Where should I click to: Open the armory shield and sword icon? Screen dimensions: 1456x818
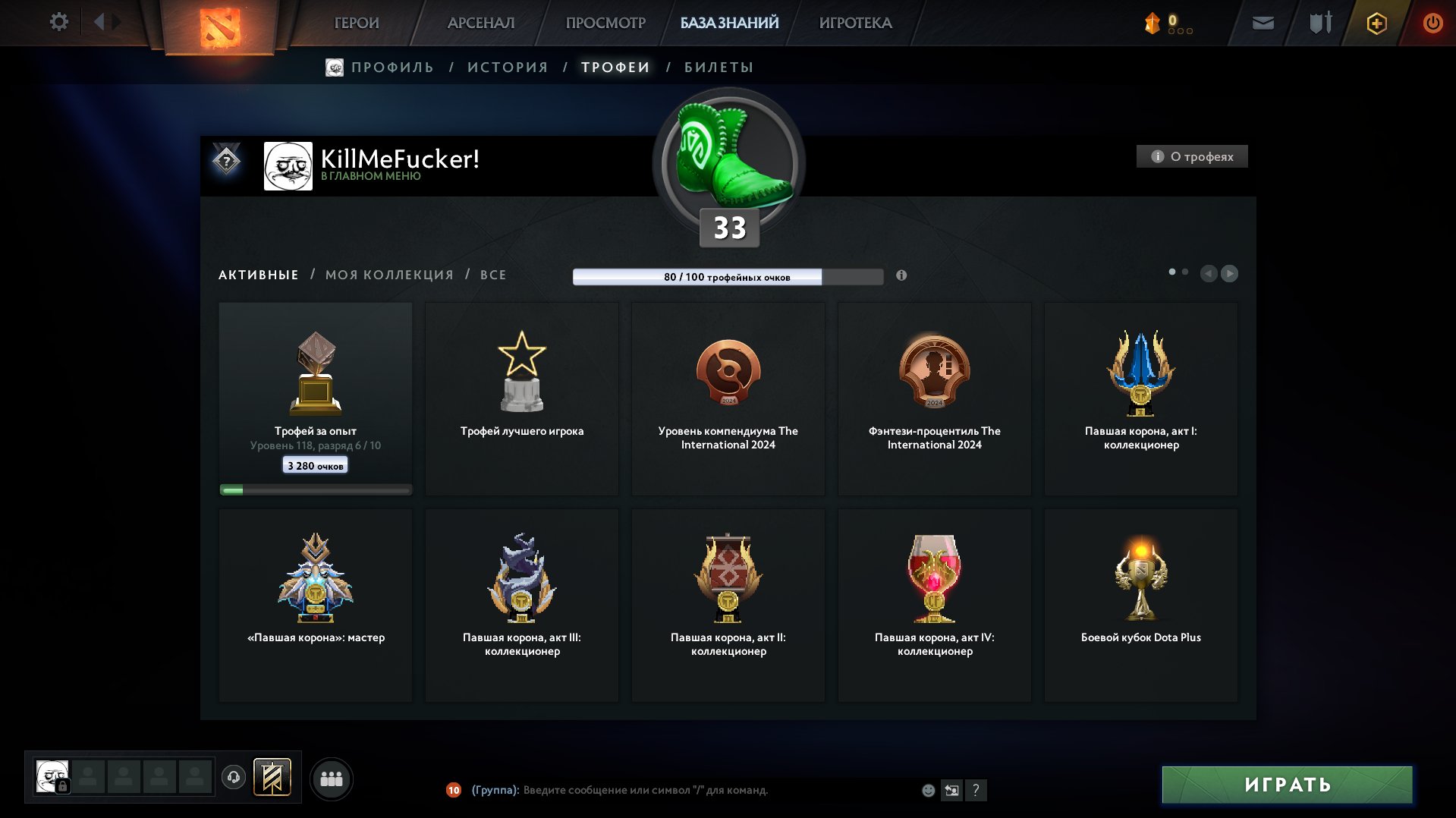(1320, 23)
